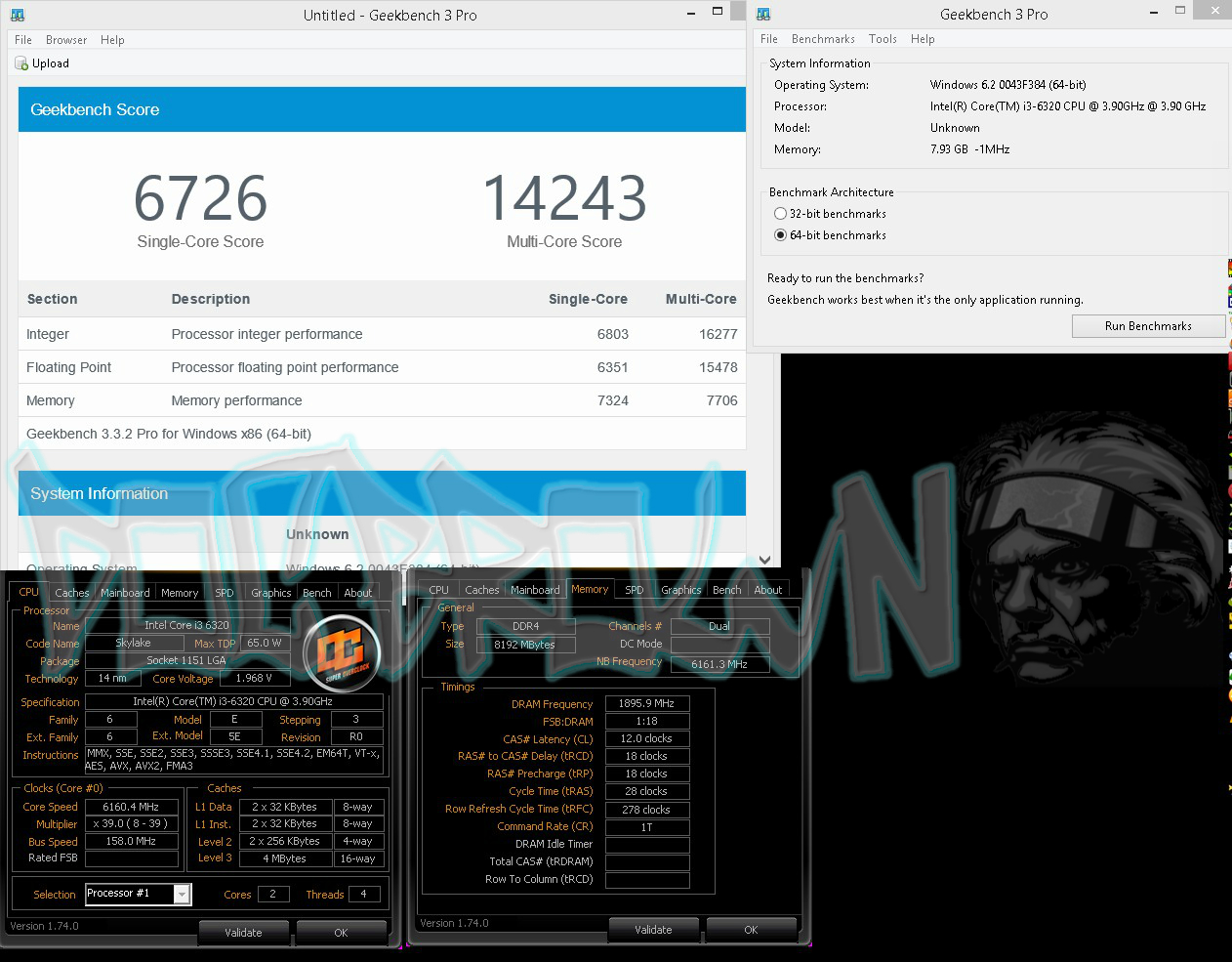Click the Integer row single-core value 6803
This screenshot has height=962, width=1232.
point(613,334)
